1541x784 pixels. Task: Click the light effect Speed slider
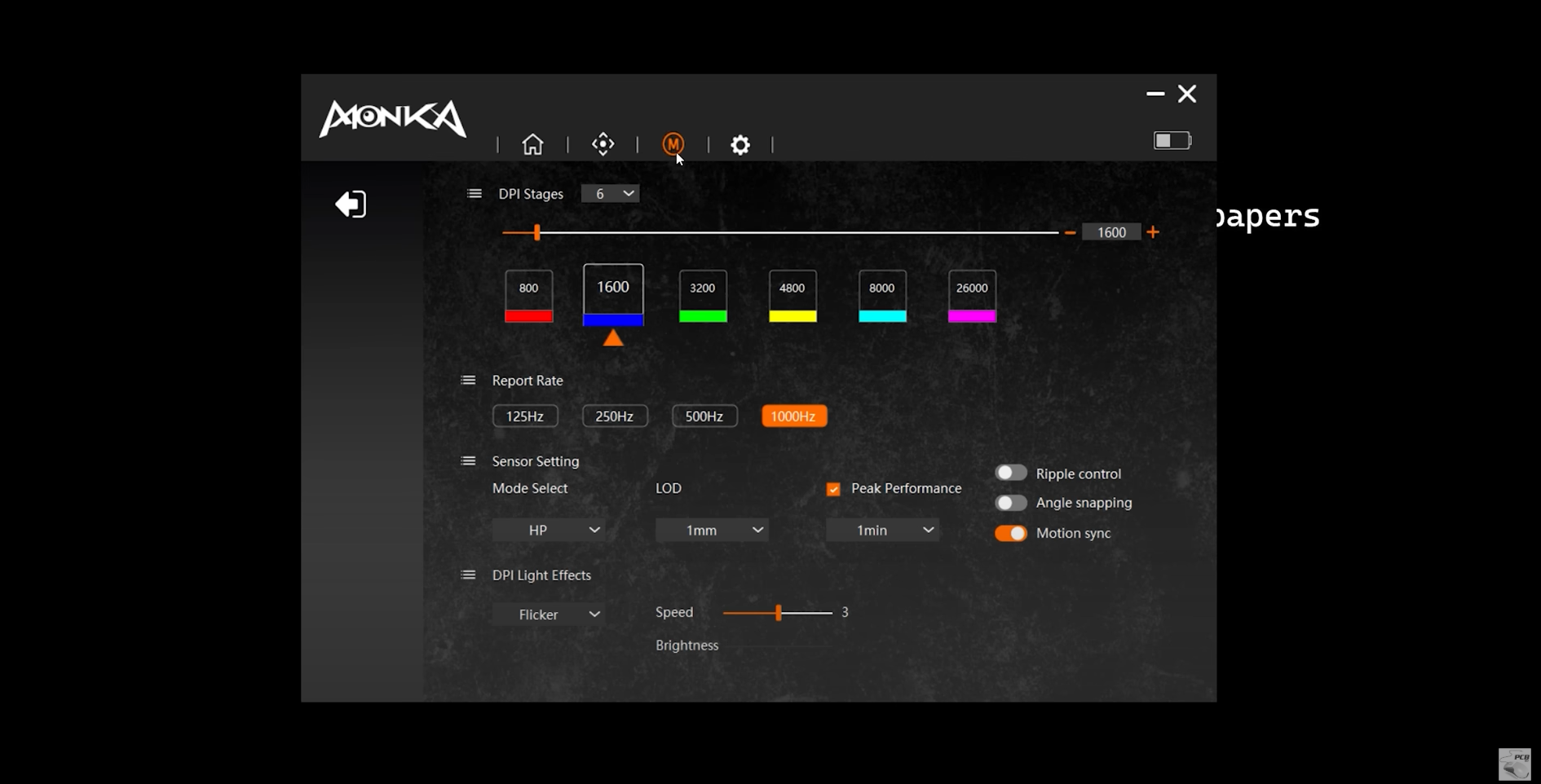pos(778,613)
